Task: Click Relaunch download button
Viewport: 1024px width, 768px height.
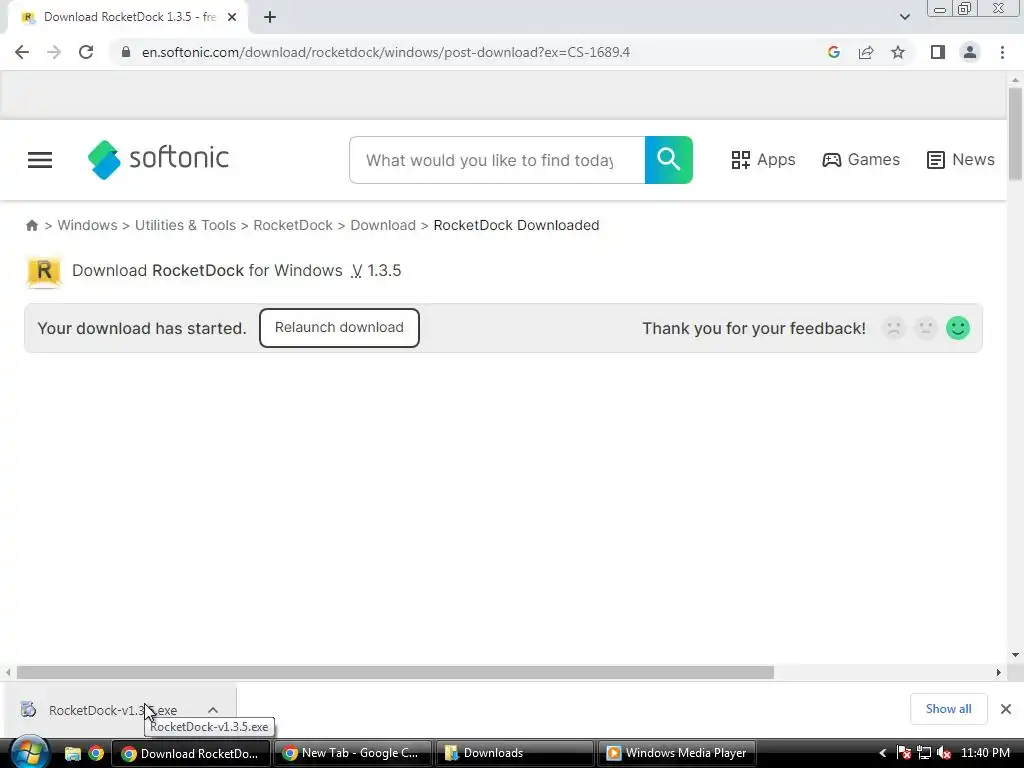Action: point(339,328)
